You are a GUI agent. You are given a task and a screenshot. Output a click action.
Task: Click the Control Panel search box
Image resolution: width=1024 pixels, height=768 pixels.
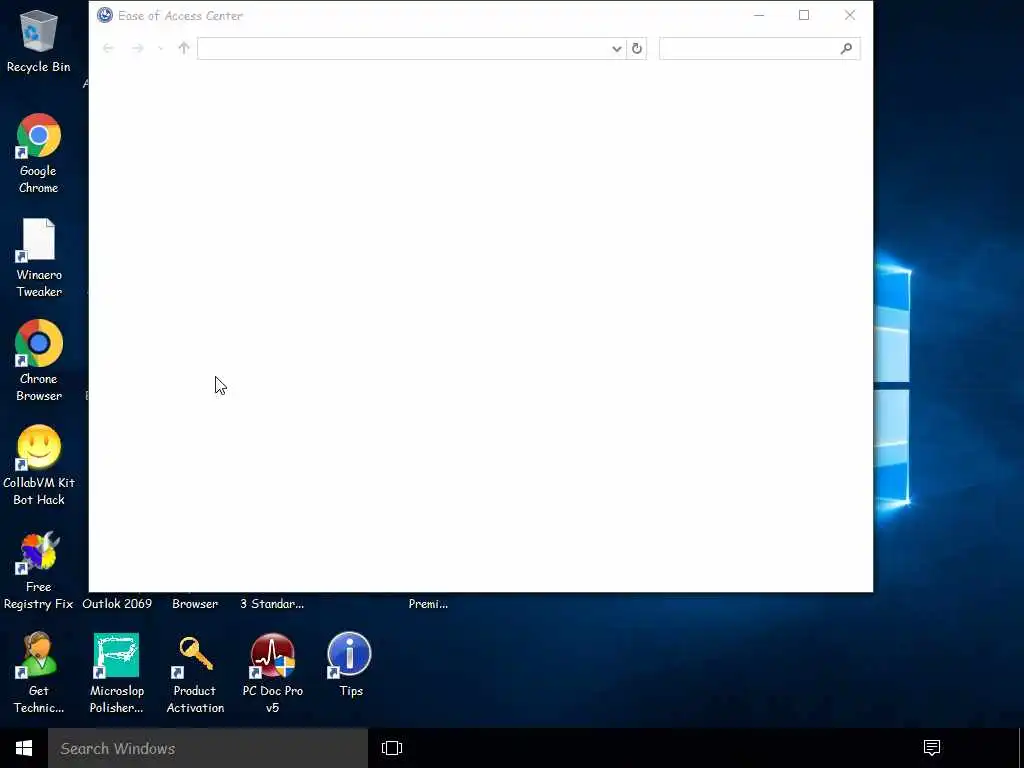(x=760, y=48)
